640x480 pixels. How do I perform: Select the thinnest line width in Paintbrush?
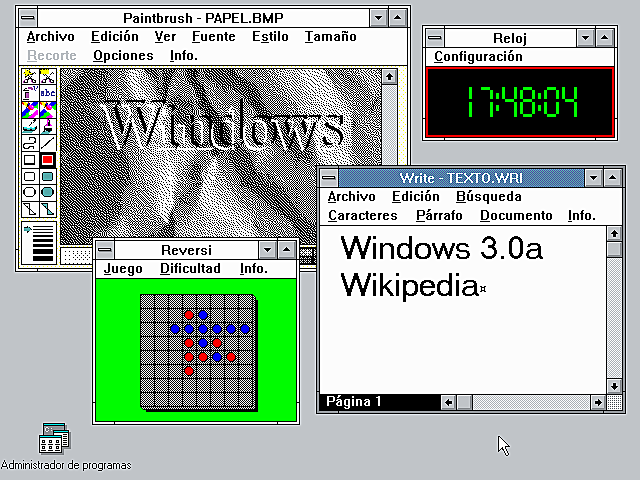click(x=43, y=227)
